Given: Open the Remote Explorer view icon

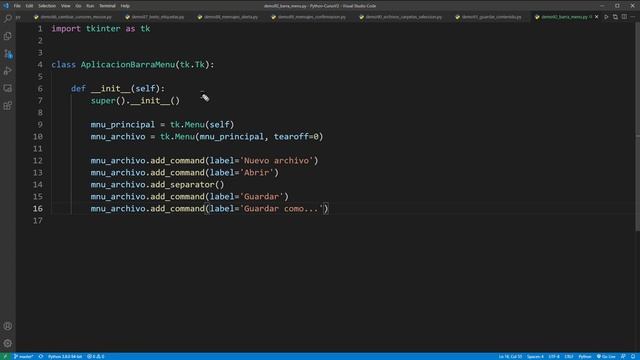Looking at the screenshot, I should point(8,89).
